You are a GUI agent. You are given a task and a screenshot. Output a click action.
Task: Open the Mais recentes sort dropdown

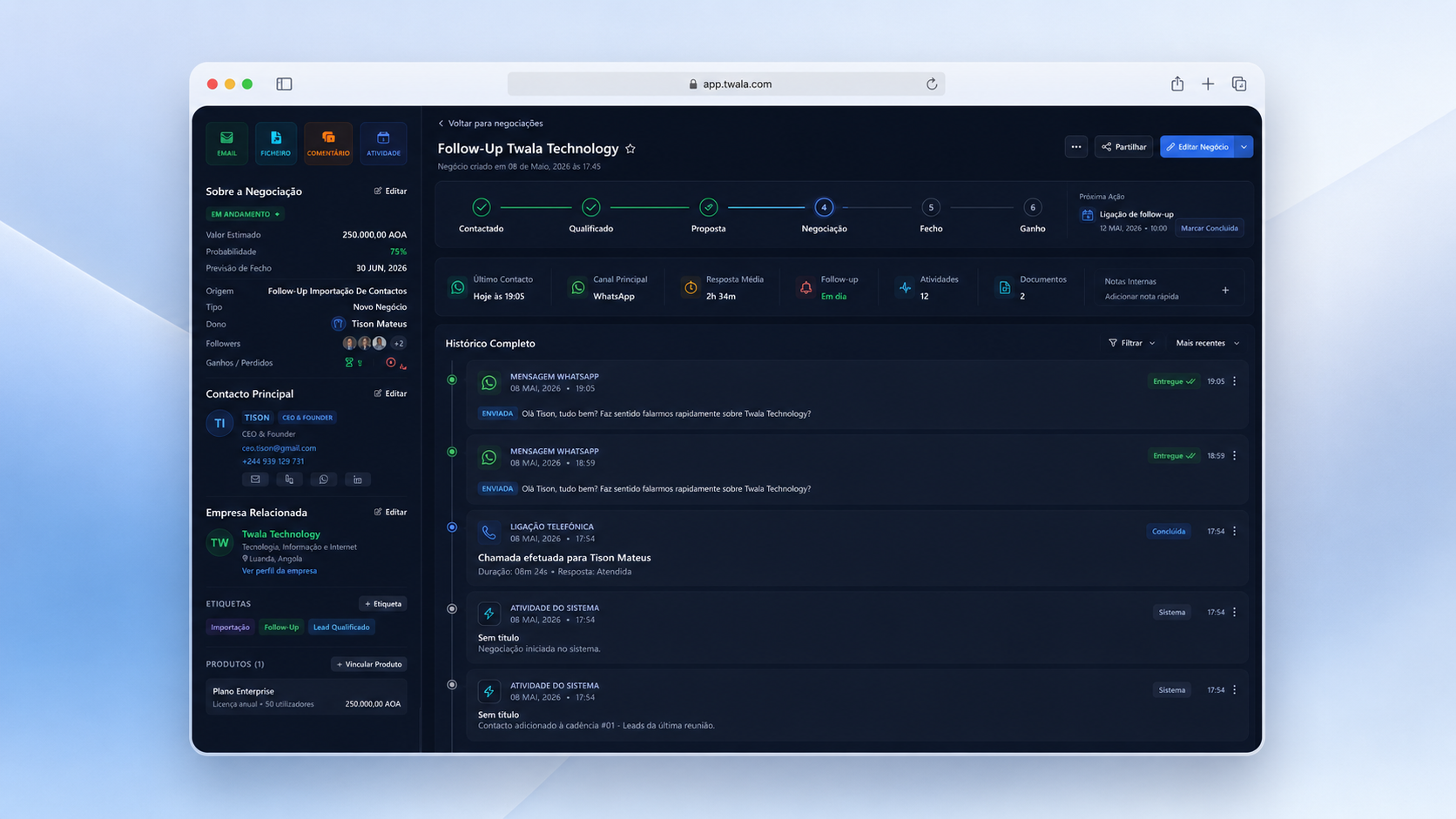1208,343
